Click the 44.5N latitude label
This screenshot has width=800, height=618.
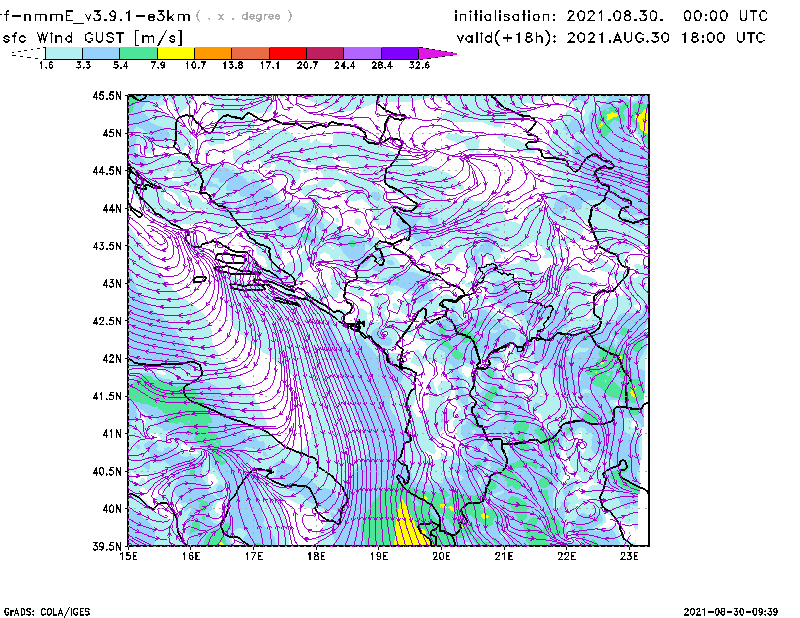(x=107, y=170)
